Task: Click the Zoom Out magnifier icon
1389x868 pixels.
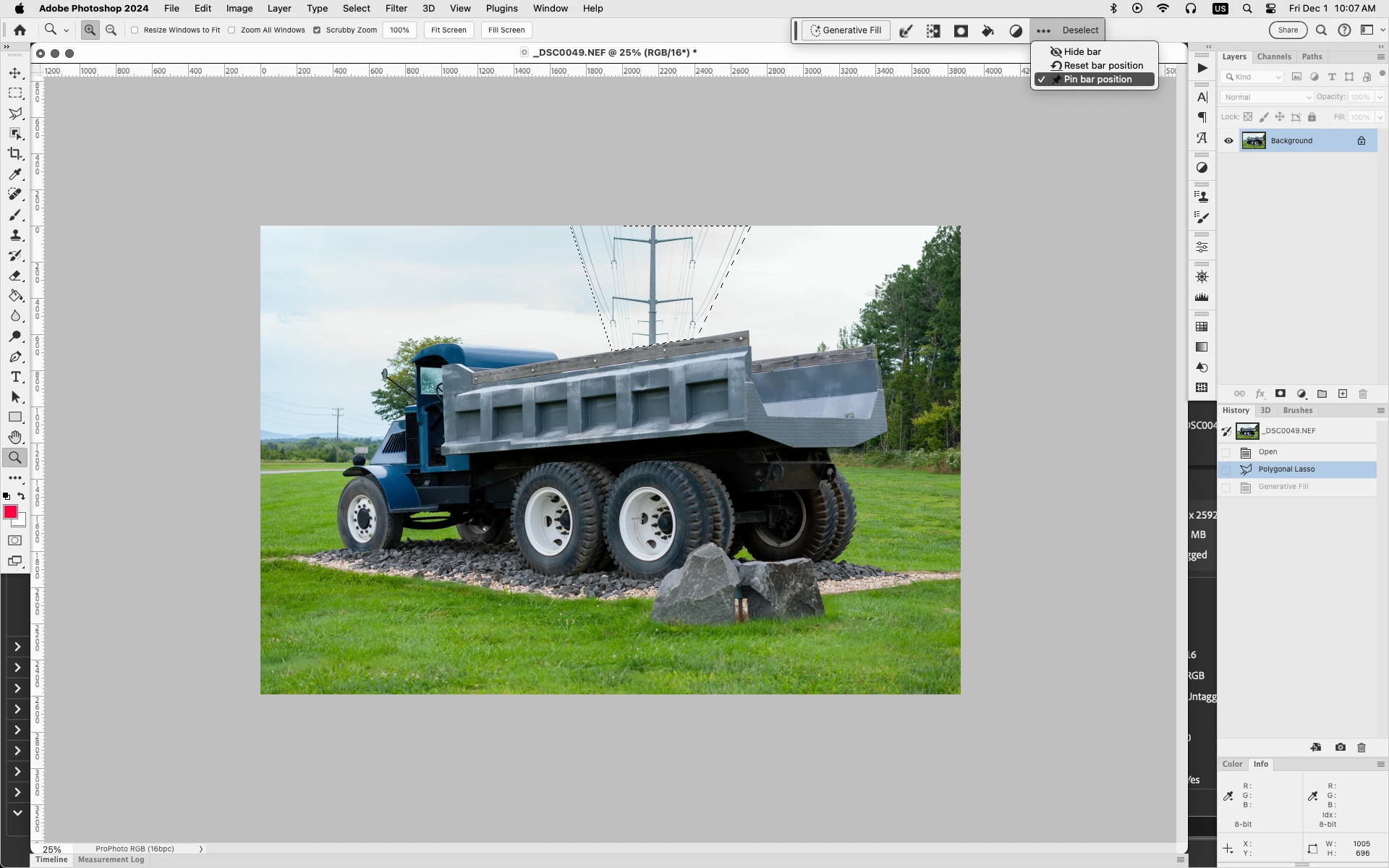Action: point(111,30)
